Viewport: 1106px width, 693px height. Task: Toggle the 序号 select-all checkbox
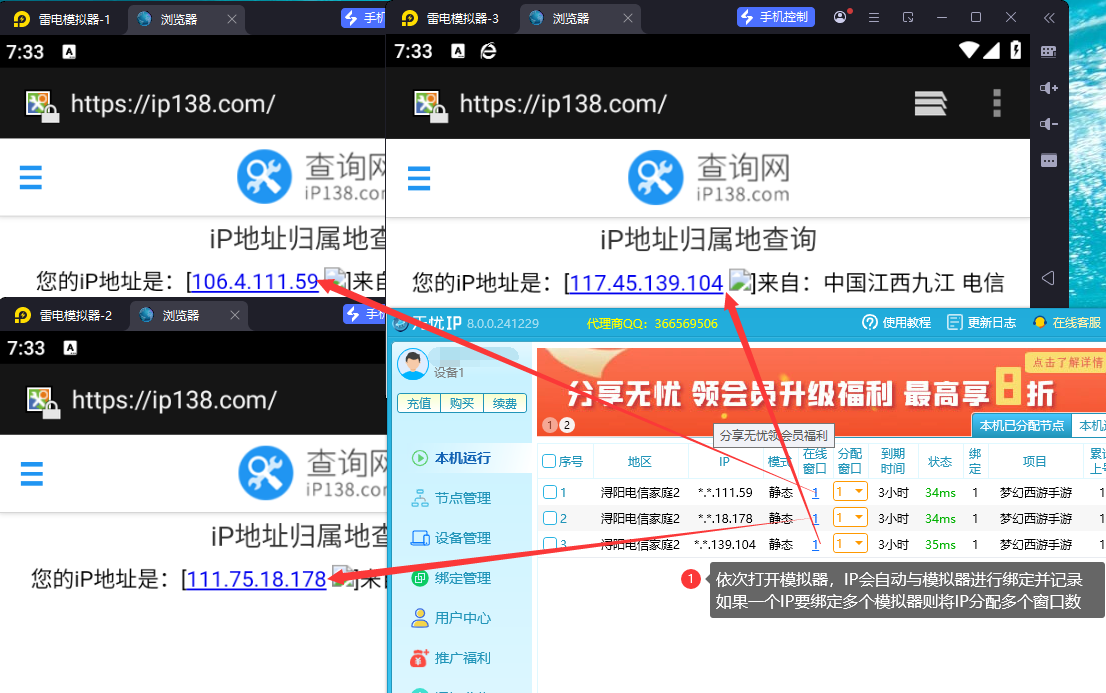[x=549, y=462]
